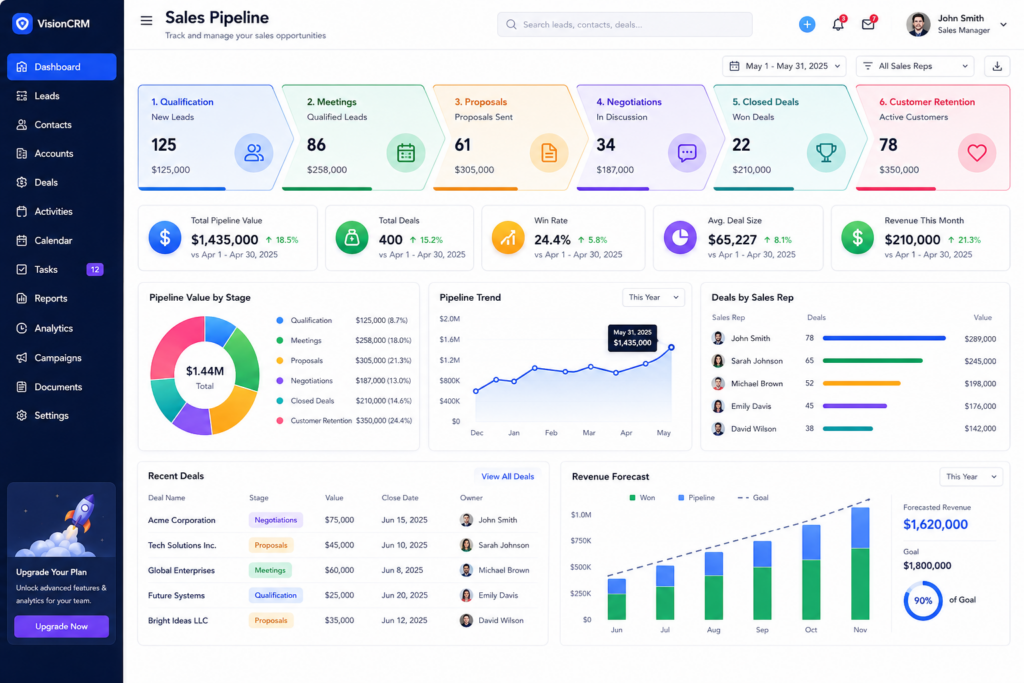1024x683 pixels.
Task: Click the trophy icon in Closed Deals
Action: (825, 153)
